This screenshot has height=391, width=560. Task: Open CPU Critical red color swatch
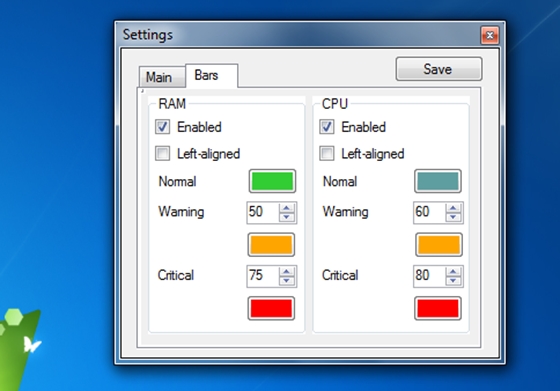pyautogui.click(x=438, y=308)
